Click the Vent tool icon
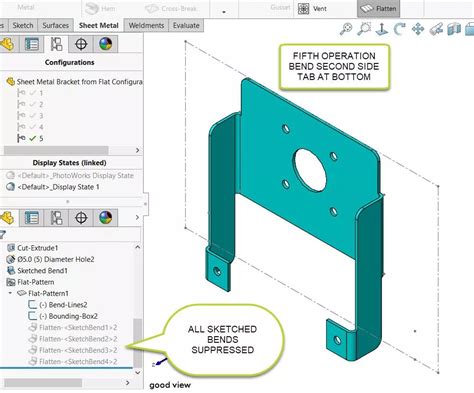 [303, 9]
